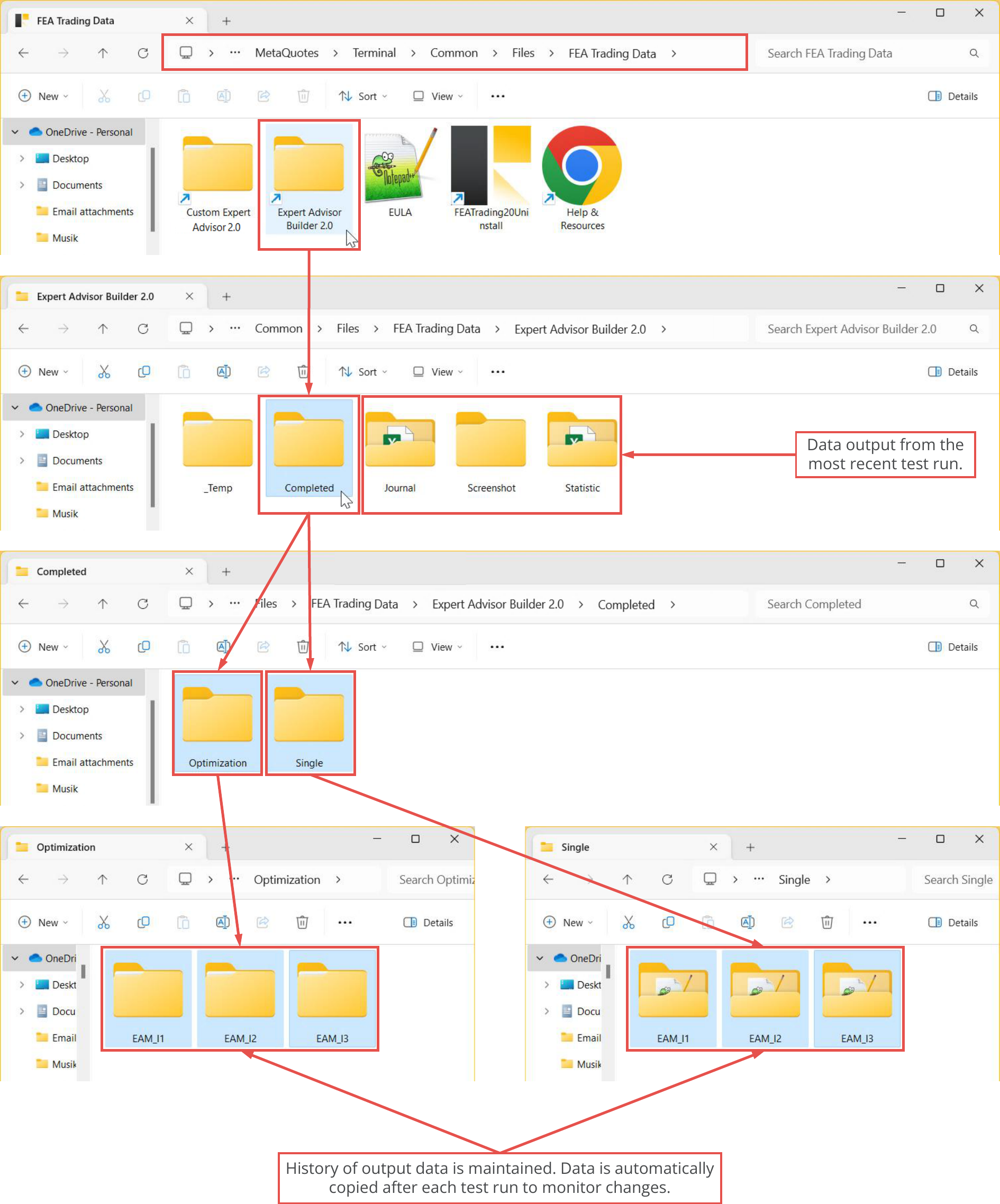Click MetaQuotes breadcrumb in address bar

click(287, 53)
